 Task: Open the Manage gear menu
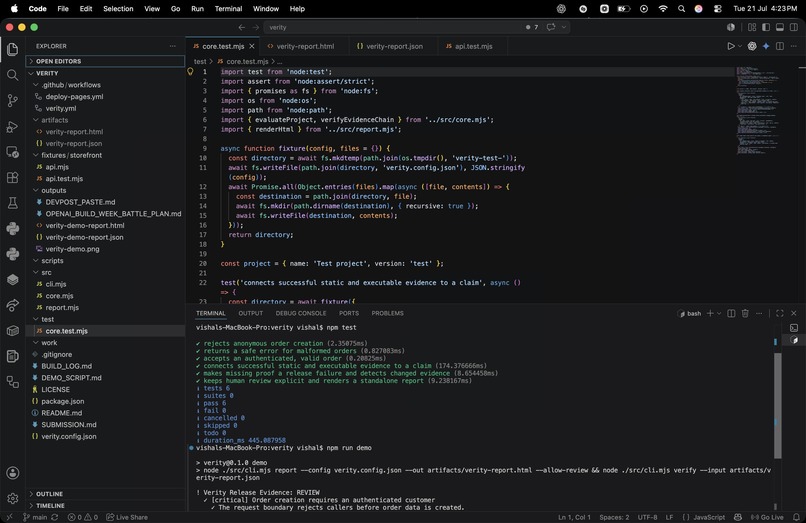[13, 498]
